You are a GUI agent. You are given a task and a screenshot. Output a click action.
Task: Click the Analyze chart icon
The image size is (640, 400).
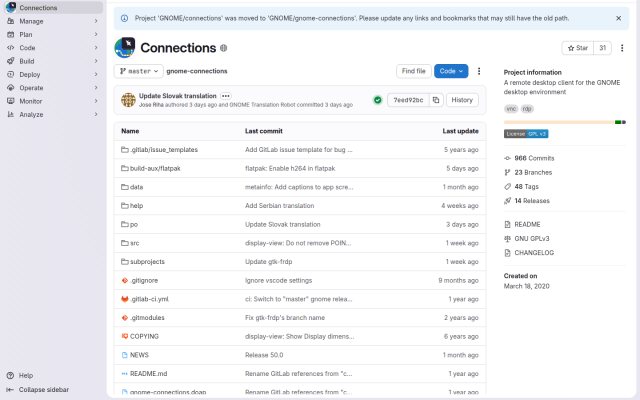point(11,114)
